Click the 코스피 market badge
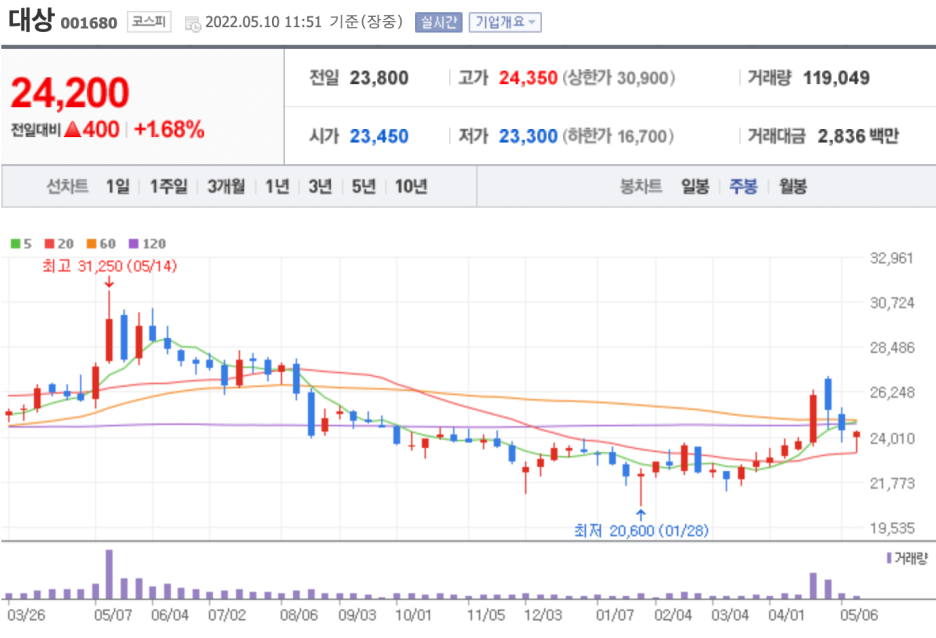The width and height of the screenshot is (936, 638). (149, 22)
